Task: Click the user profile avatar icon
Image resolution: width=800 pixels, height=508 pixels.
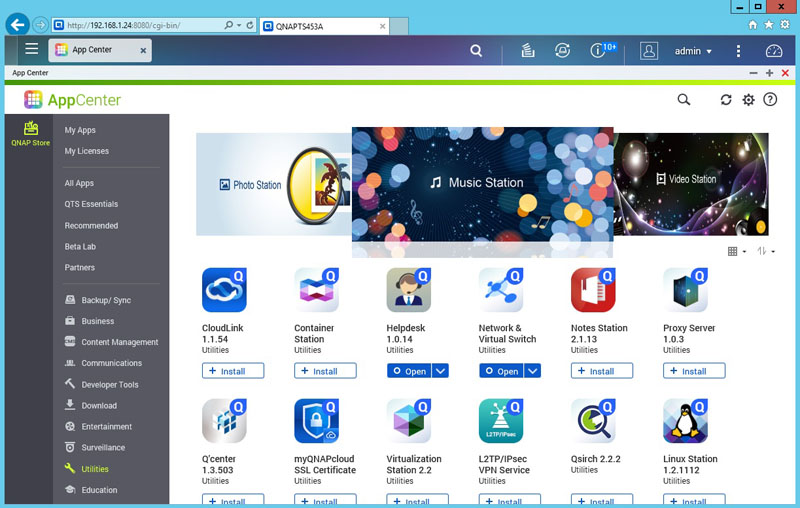Action: (648, 51)
